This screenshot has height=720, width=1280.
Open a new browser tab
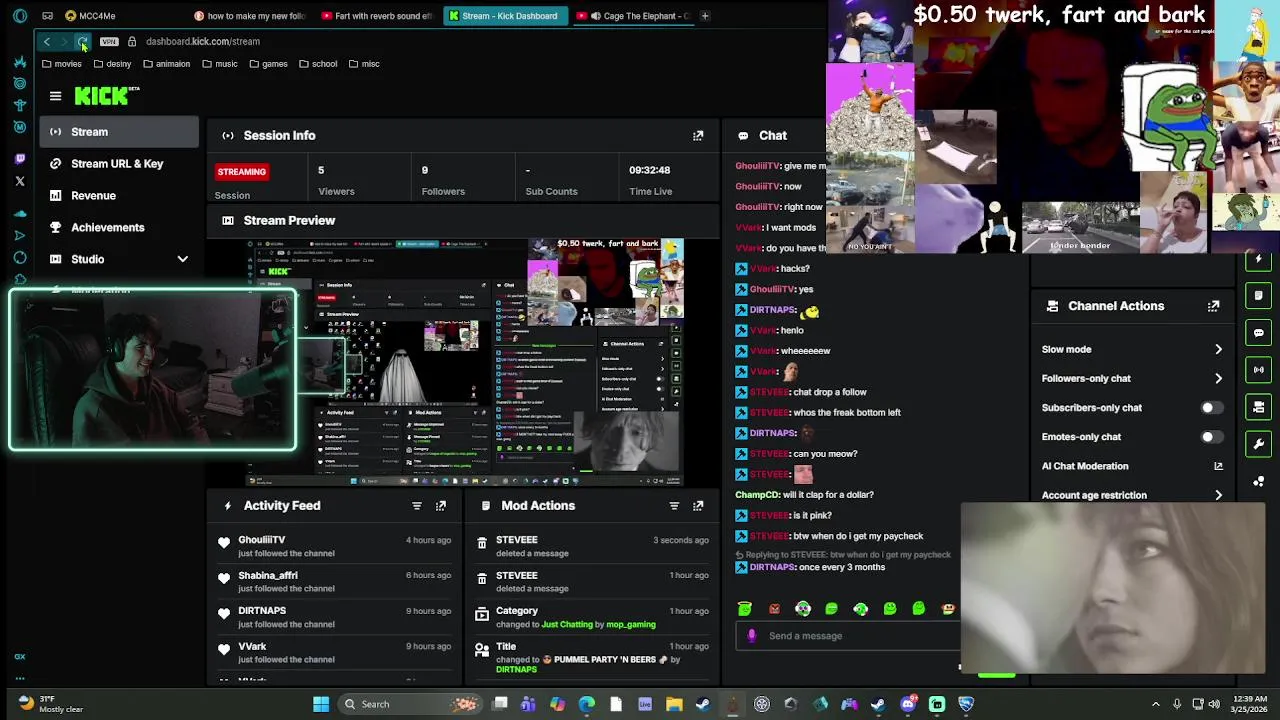705,16
